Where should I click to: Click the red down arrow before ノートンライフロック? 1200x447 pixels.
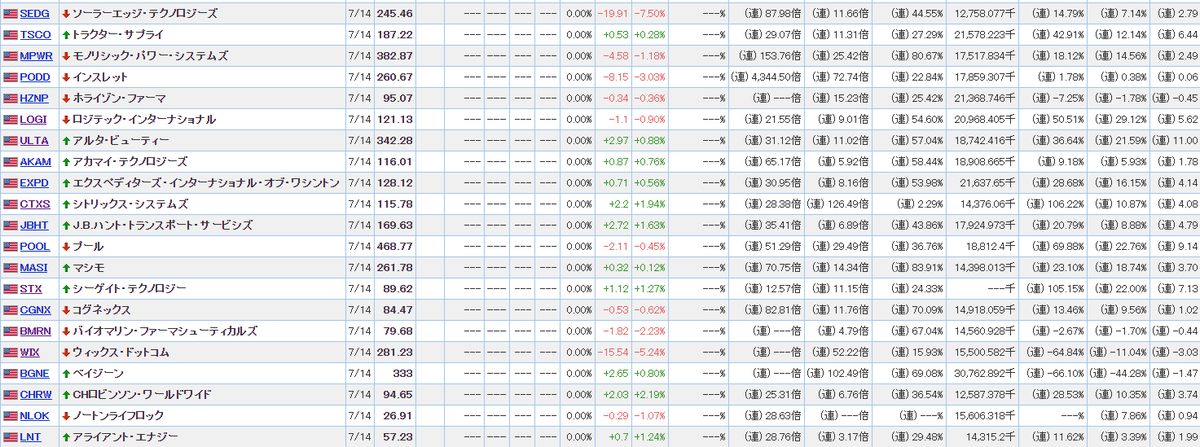point(66,415)
